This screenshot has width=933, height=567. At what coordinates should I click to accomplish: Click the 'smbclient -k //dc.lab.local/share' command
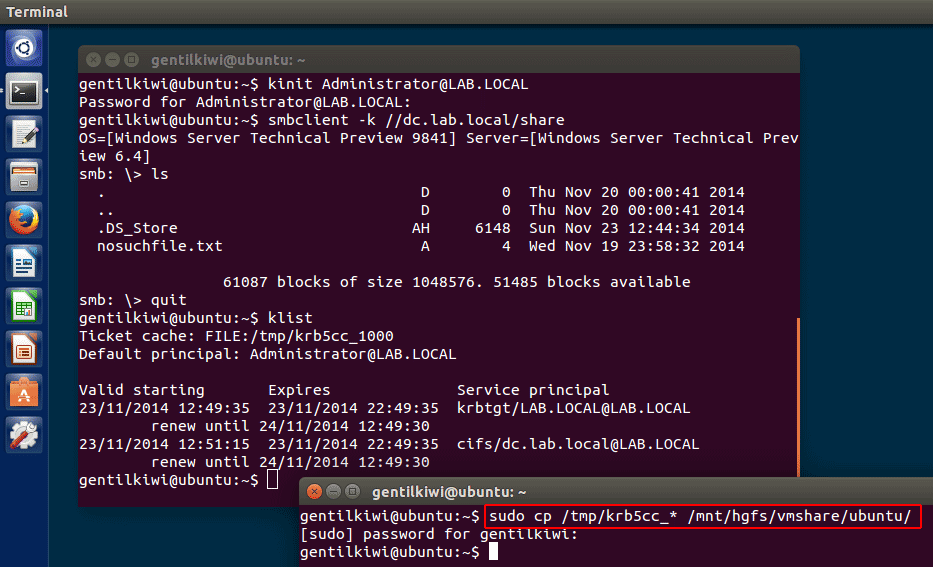pyautogui.click(x=416, y=120)
